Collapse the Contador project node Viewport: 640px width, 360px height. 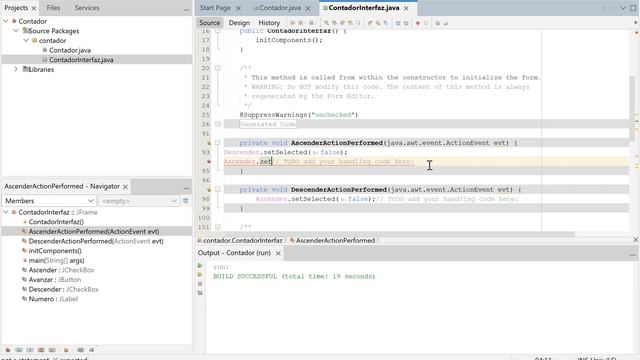point(6,21)
